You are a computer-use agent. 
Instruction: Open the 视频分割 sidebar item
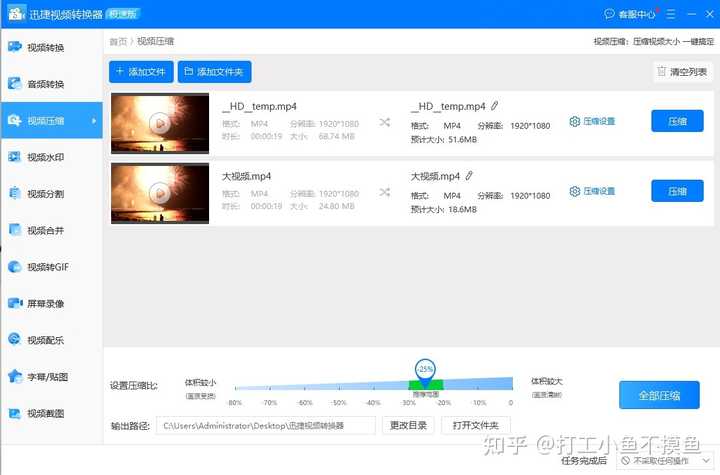click(51, 193)
